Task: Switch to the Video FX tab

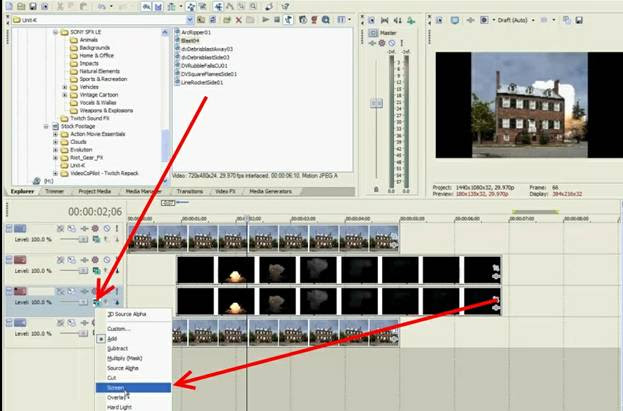Action: [225, 192]
